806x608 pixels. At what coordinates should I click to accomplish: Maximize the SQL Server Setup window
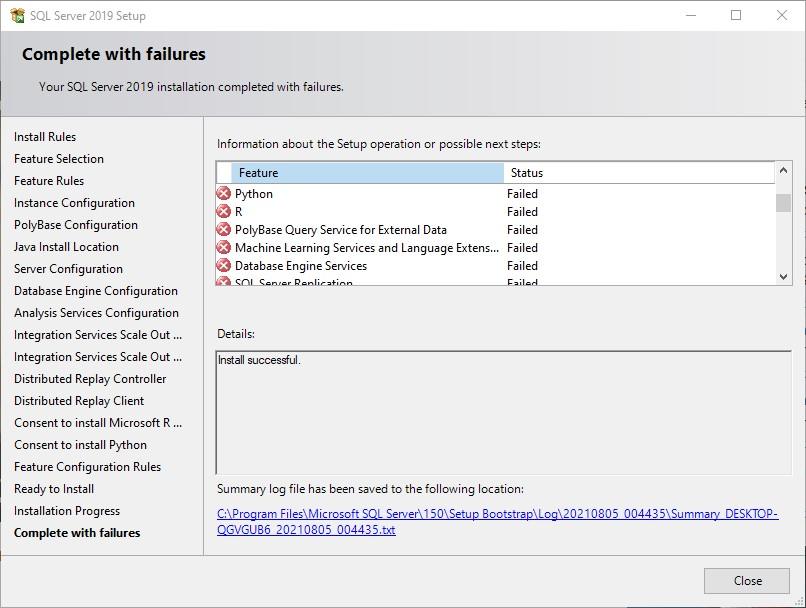point(736,16)
